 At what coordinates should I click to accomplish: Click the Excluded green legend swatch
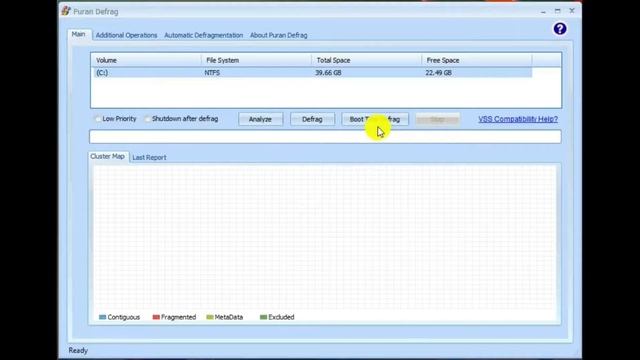tap(263, 317)
